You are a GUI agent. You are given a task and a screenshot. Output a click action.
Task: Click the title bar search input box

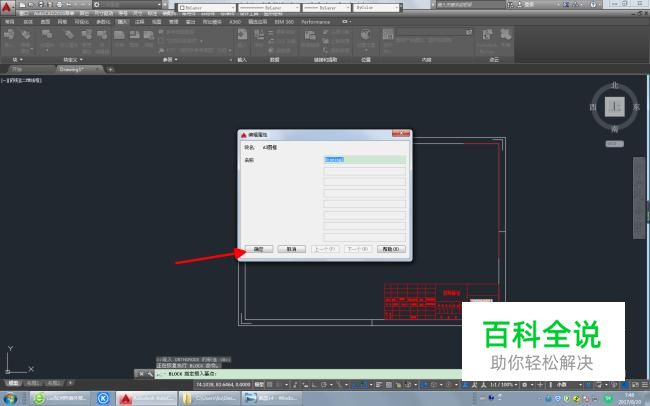click(471, 5)
